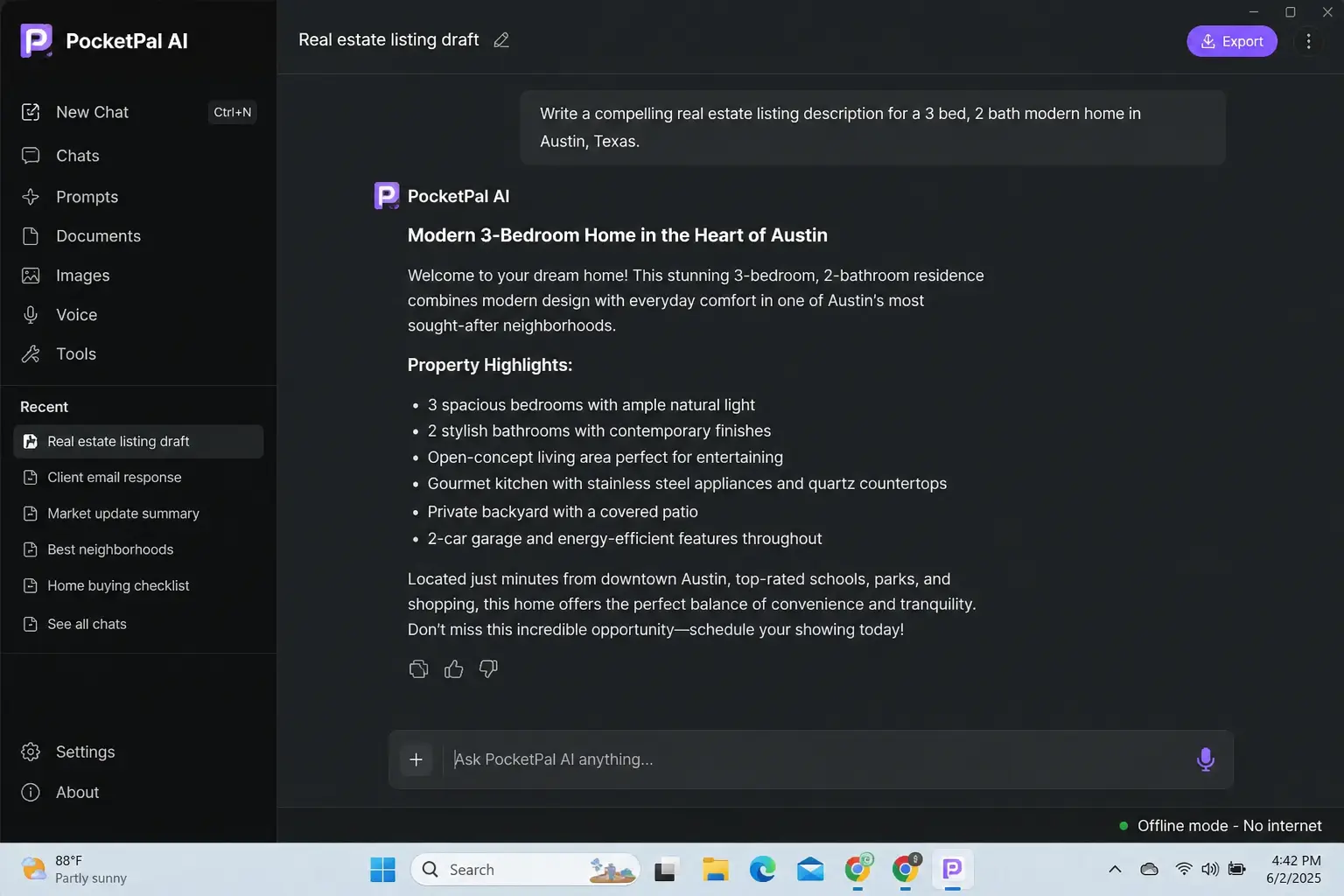Click the Prompts sparkle icon
This screenshot has width=1344, height=896.
pos(31,197)
